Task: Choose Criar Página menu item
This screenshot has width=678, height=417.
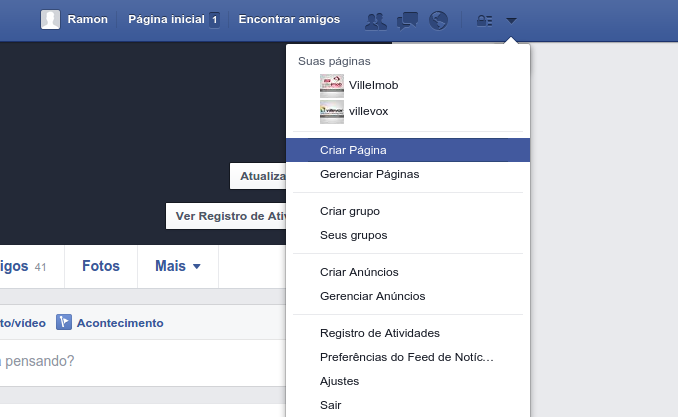Action: click(x=408, y=150)
